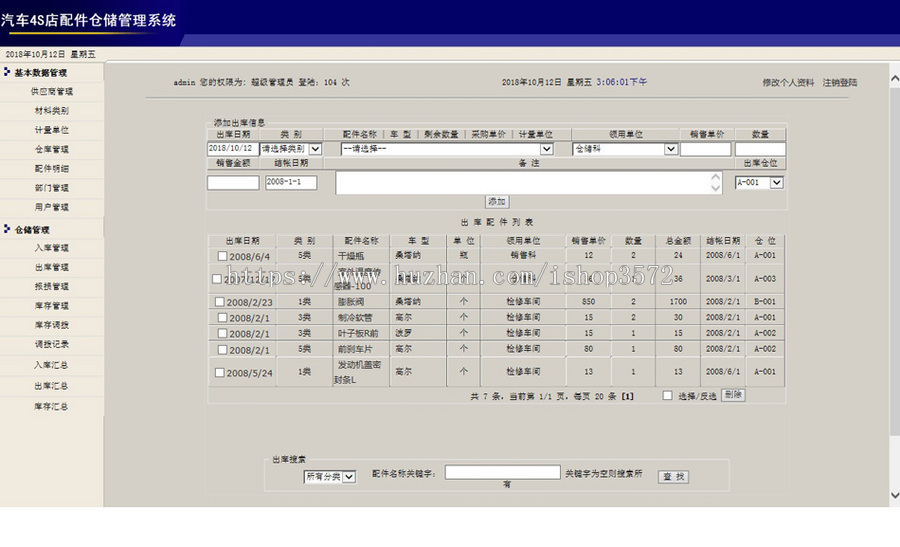Check the 制冷软管 row checkbox
The image size is (900, 547).
(222, 317)
